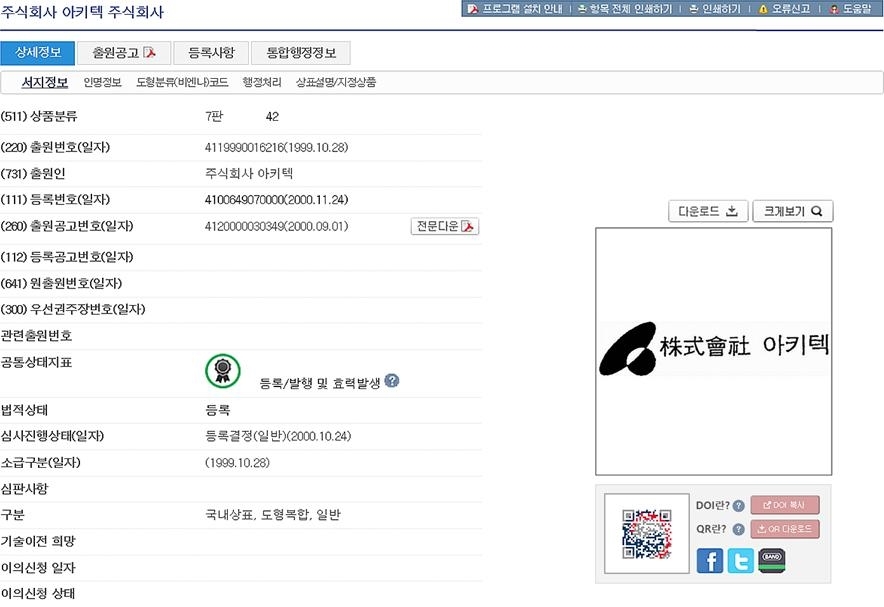This screenshot has width=884, height=607.
Task: Open the 등록사항 tab
Action: [211, 53]
